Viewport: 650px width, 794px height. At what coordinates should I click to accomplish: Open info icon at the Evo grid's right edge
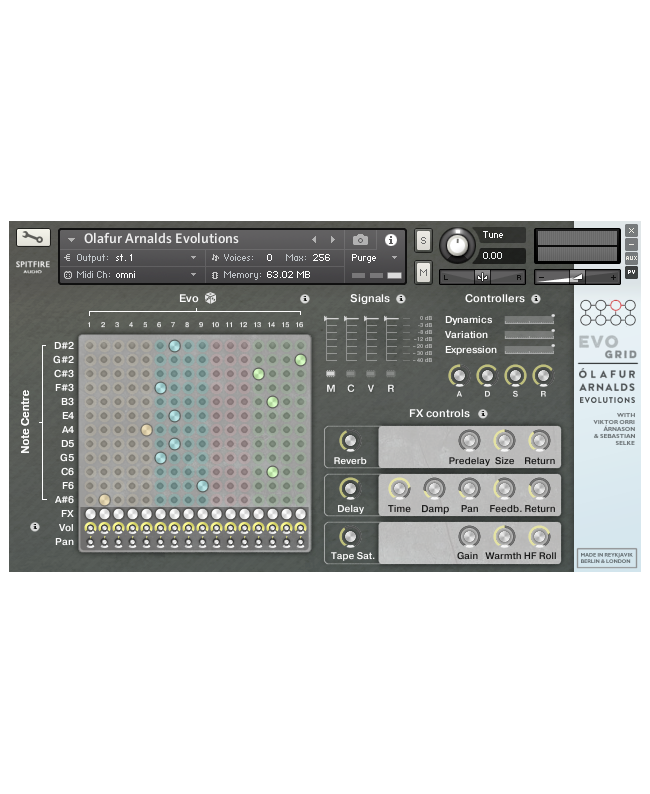tap(304, 299)
